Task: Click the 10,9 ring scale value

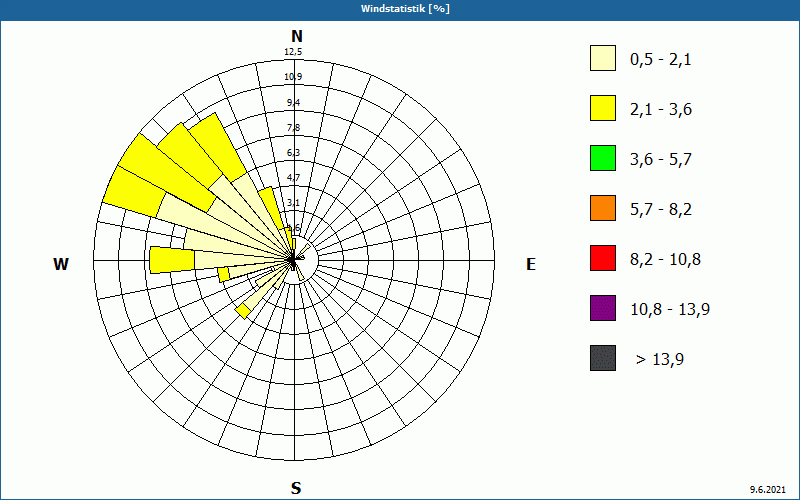Action: point(293,77)
